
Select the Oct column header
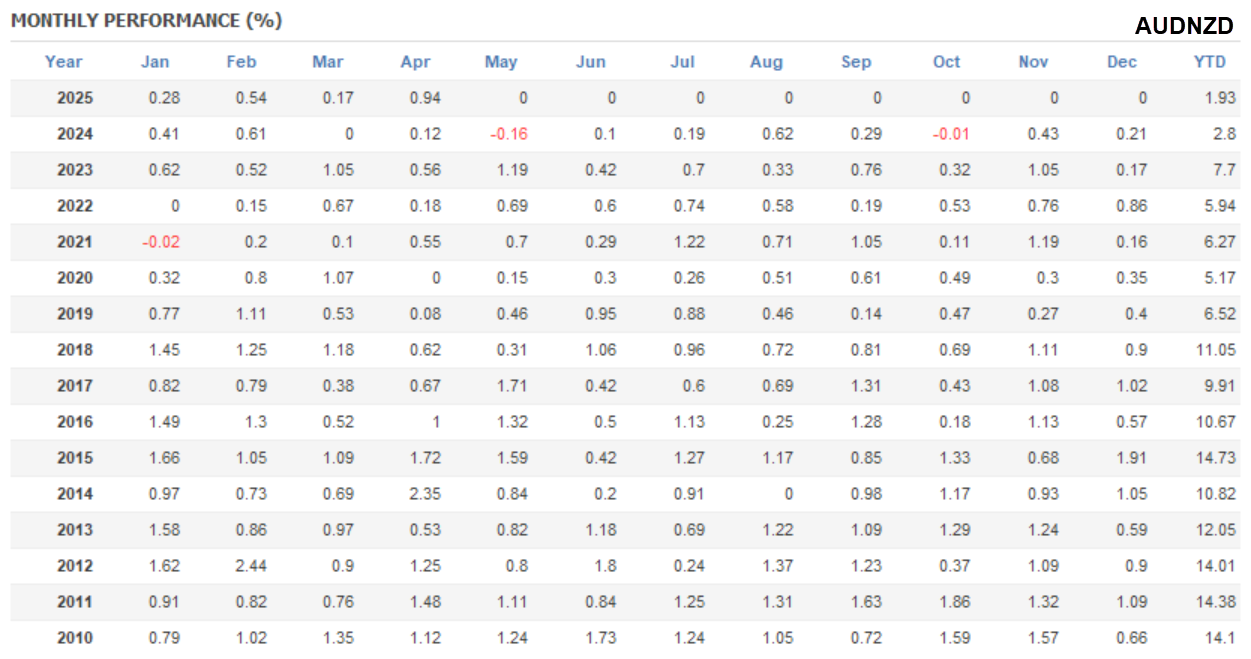coord(946,62)
